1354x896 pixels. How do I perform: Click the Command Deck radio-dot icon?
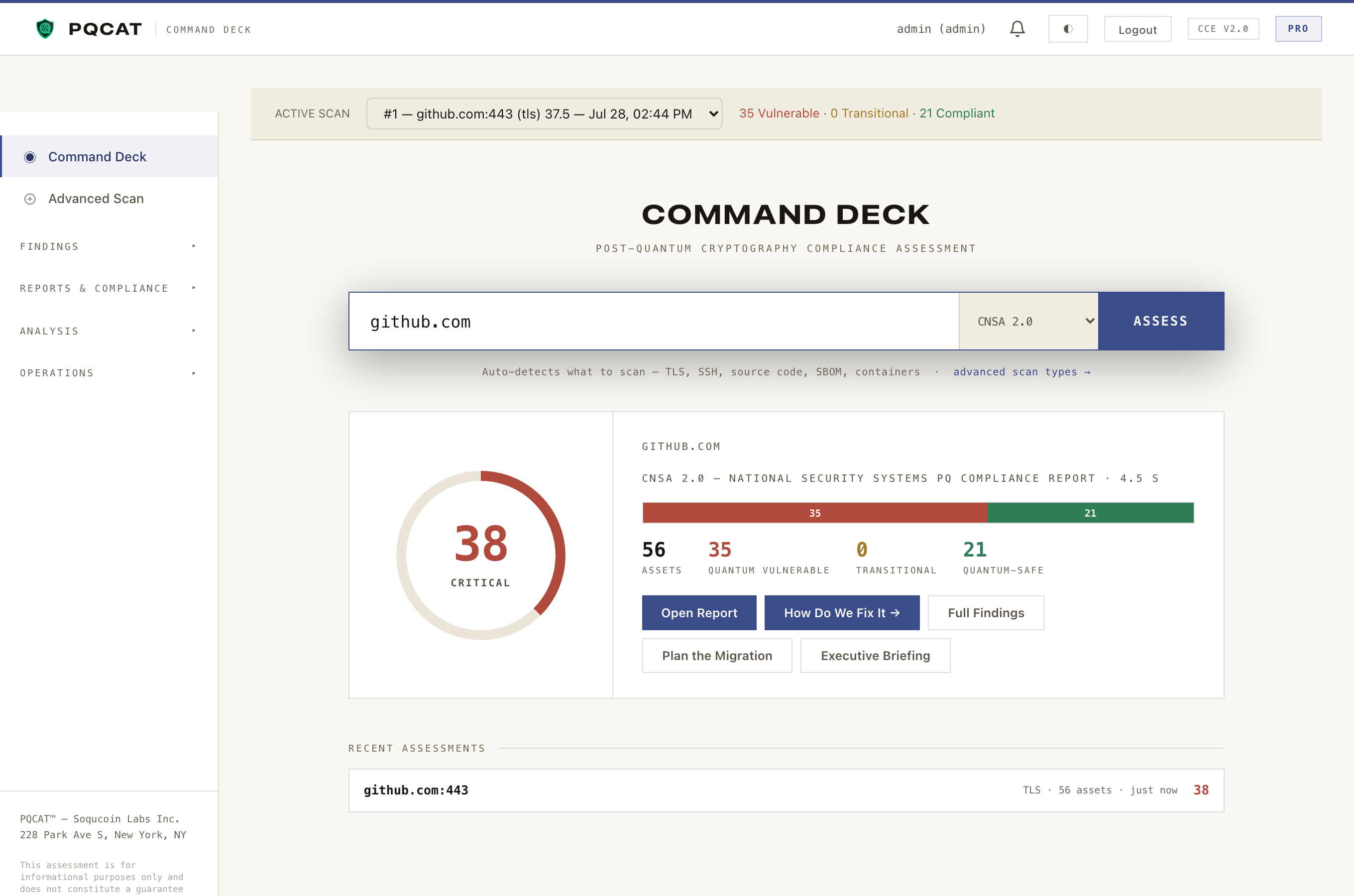coord(30,157)
